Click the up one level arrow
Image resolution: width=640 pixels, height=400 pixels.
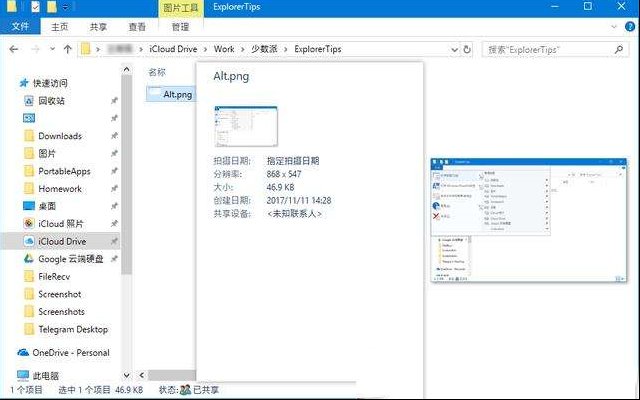tap(67, 48)
